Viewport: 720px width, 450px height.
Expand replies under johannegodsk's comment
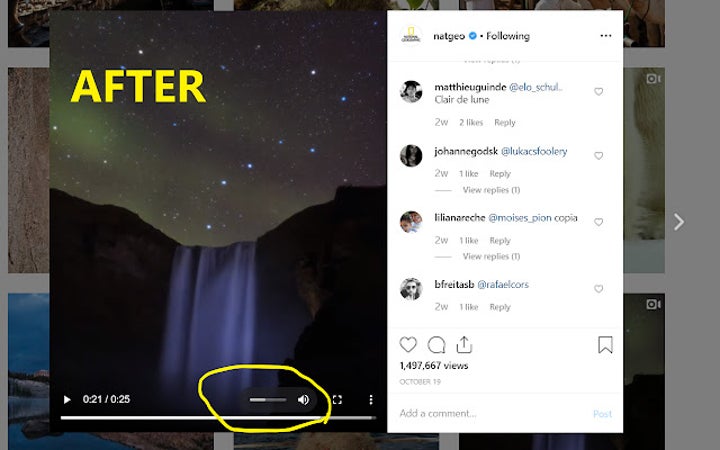point(491,190)
